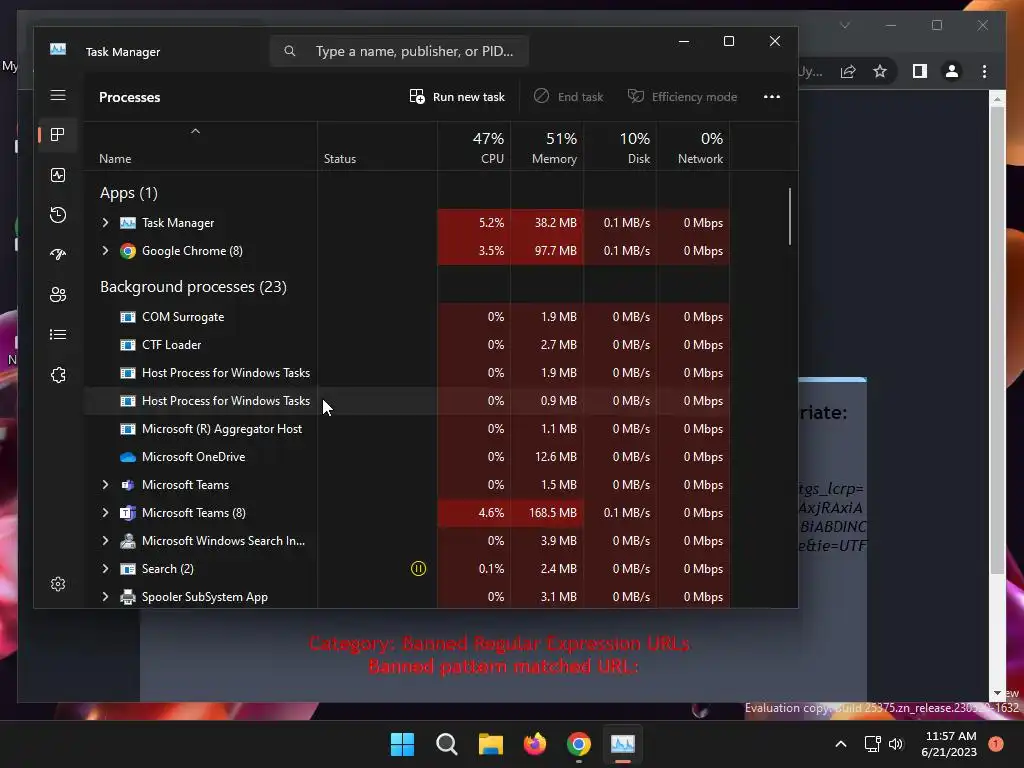The width and height of the screenshot is (1024, 768).
Task: Click the volume icon in system tray
Action: (895, 744)
